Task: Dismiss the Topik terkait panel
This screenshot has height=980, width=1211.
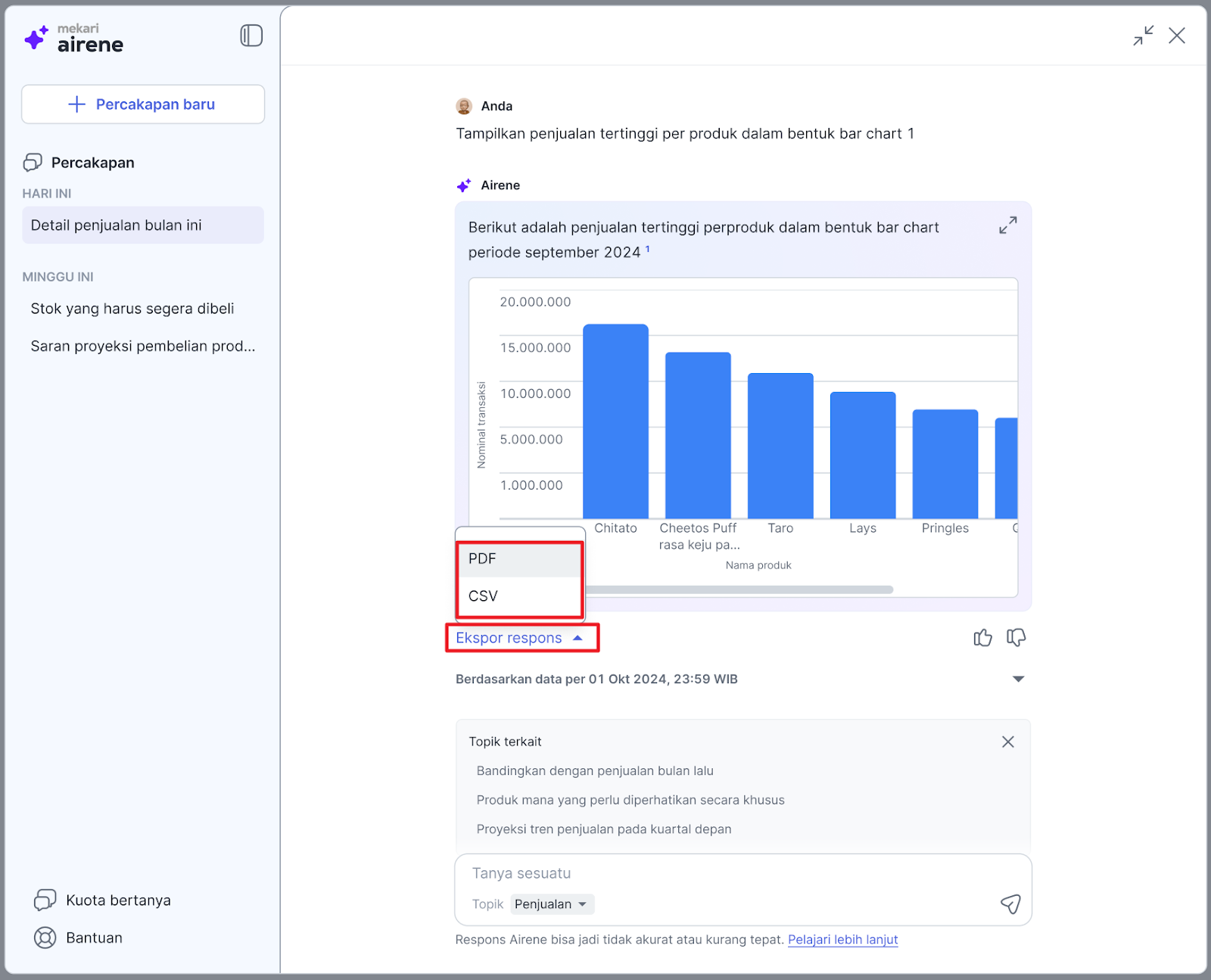Action: [x=1007, y=742]
